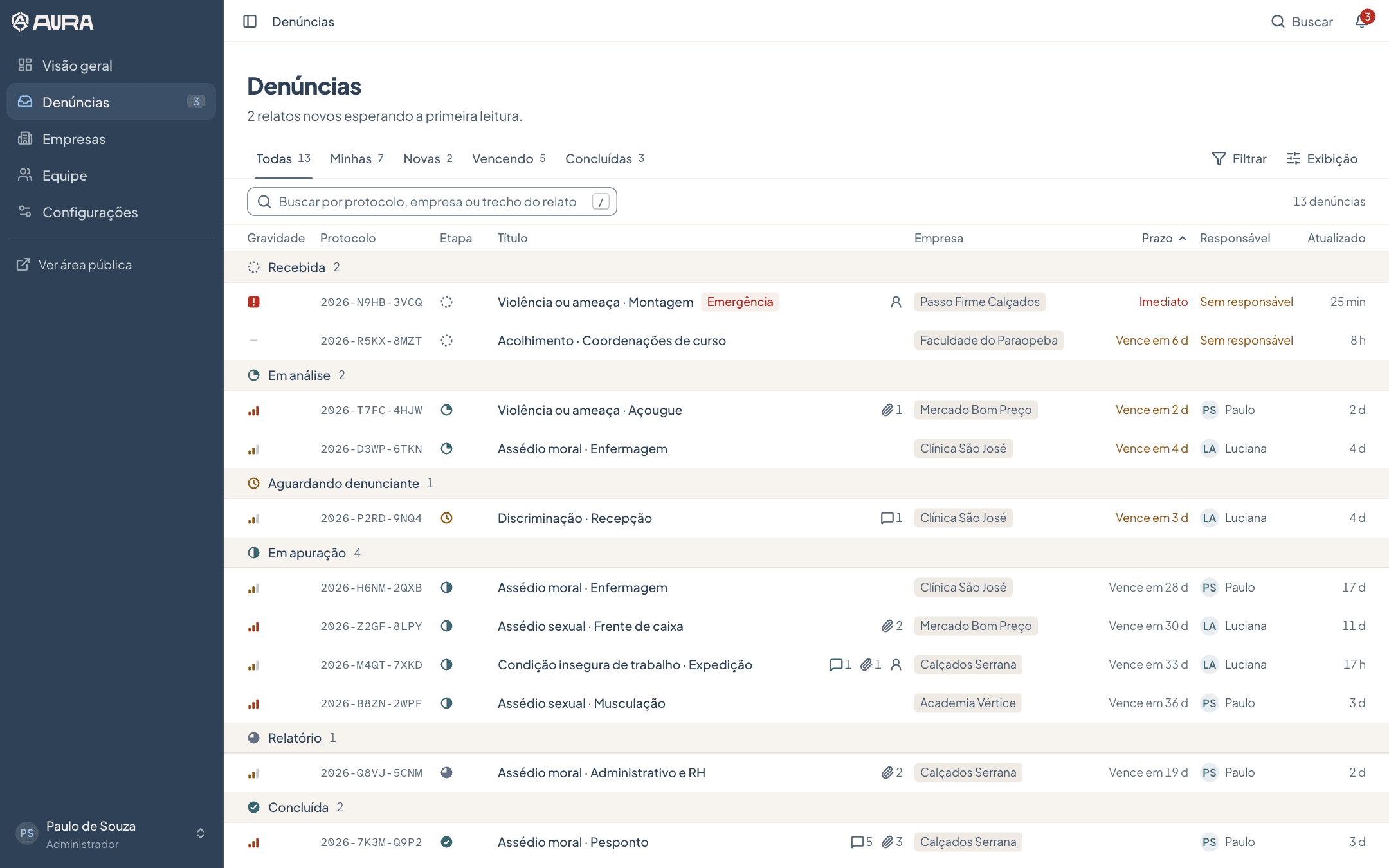Click the person icon in Montagem row

[x=896, y=302]
